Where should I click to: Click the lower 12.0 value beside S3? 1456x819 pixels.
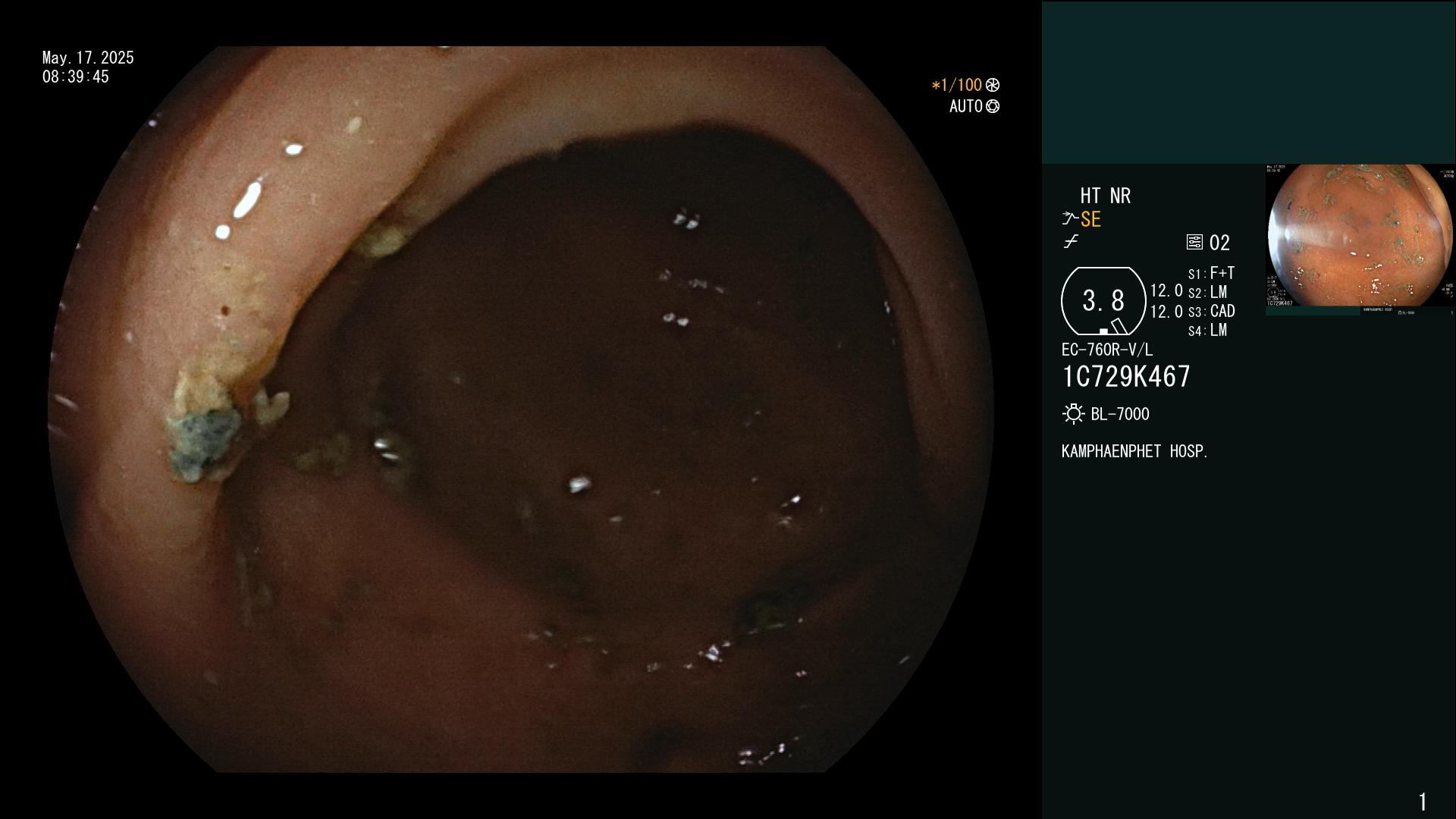[1166, 312]
